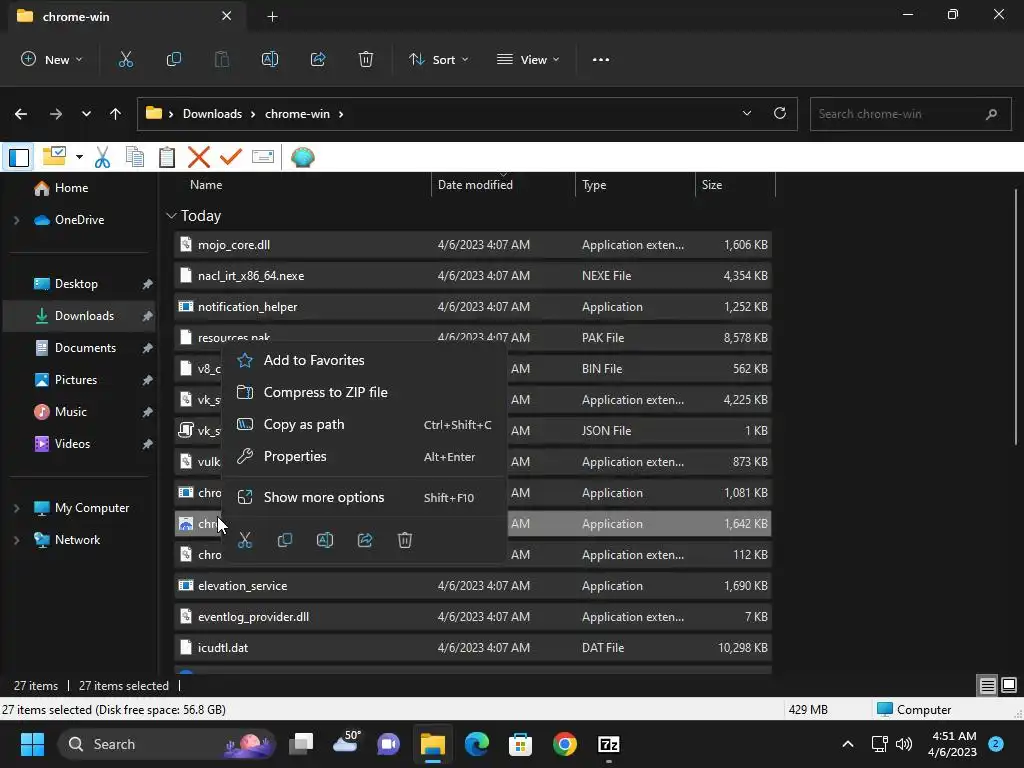
Task: Click the chrome-win tab
Action: tap(125, 16)
